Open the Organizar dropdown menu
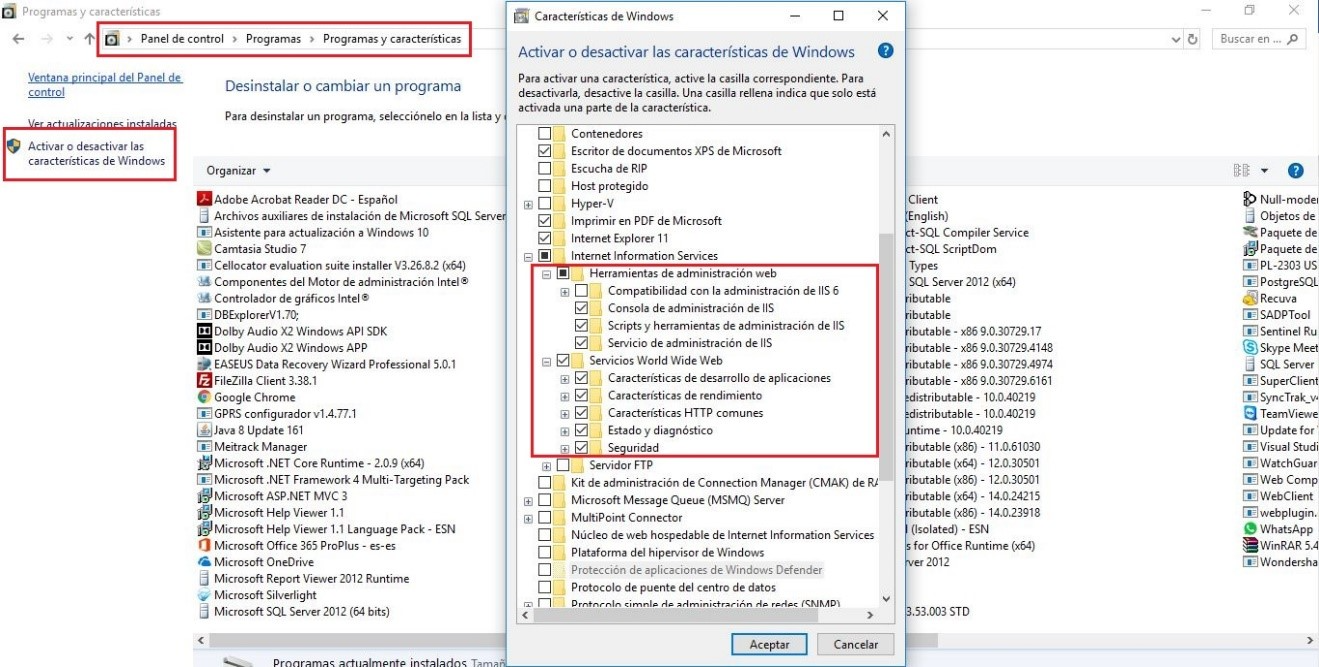This screenshot has width=1319, height=667. [239, 171]
